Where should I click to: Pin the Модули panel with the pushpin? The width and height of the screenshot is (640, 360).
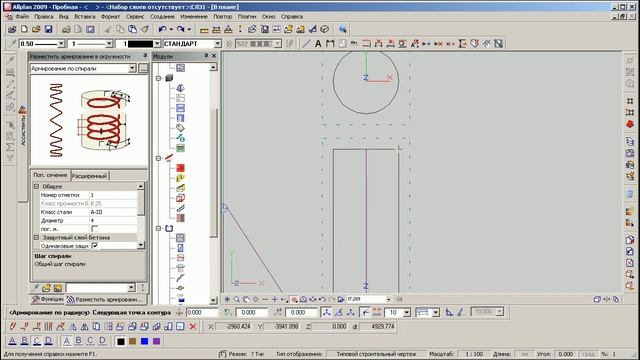point(206,56)
